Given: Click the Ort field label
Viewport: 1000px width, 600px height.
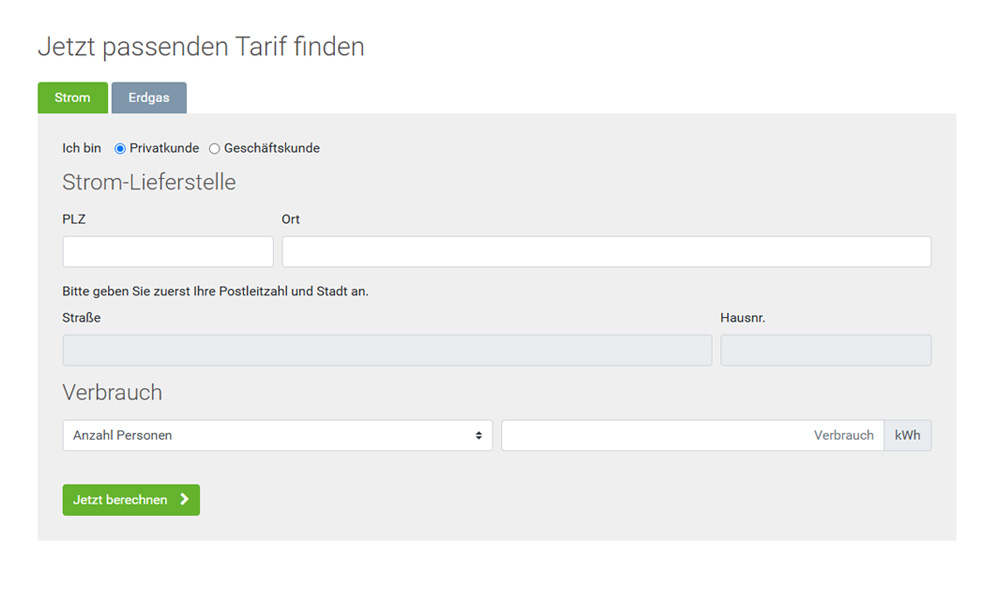Looking at the screenshot, I should coord(291,219).
